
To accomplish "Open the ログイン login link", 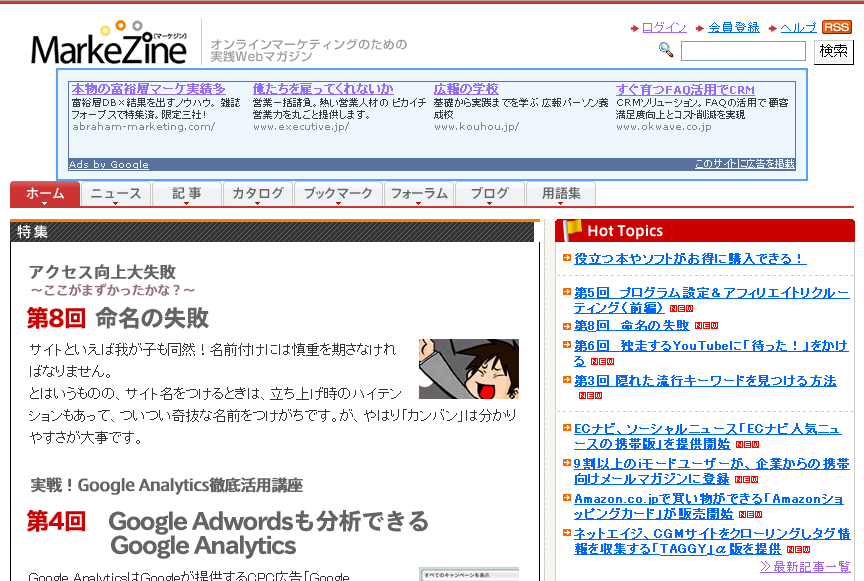I will click(x=664, y=28).
